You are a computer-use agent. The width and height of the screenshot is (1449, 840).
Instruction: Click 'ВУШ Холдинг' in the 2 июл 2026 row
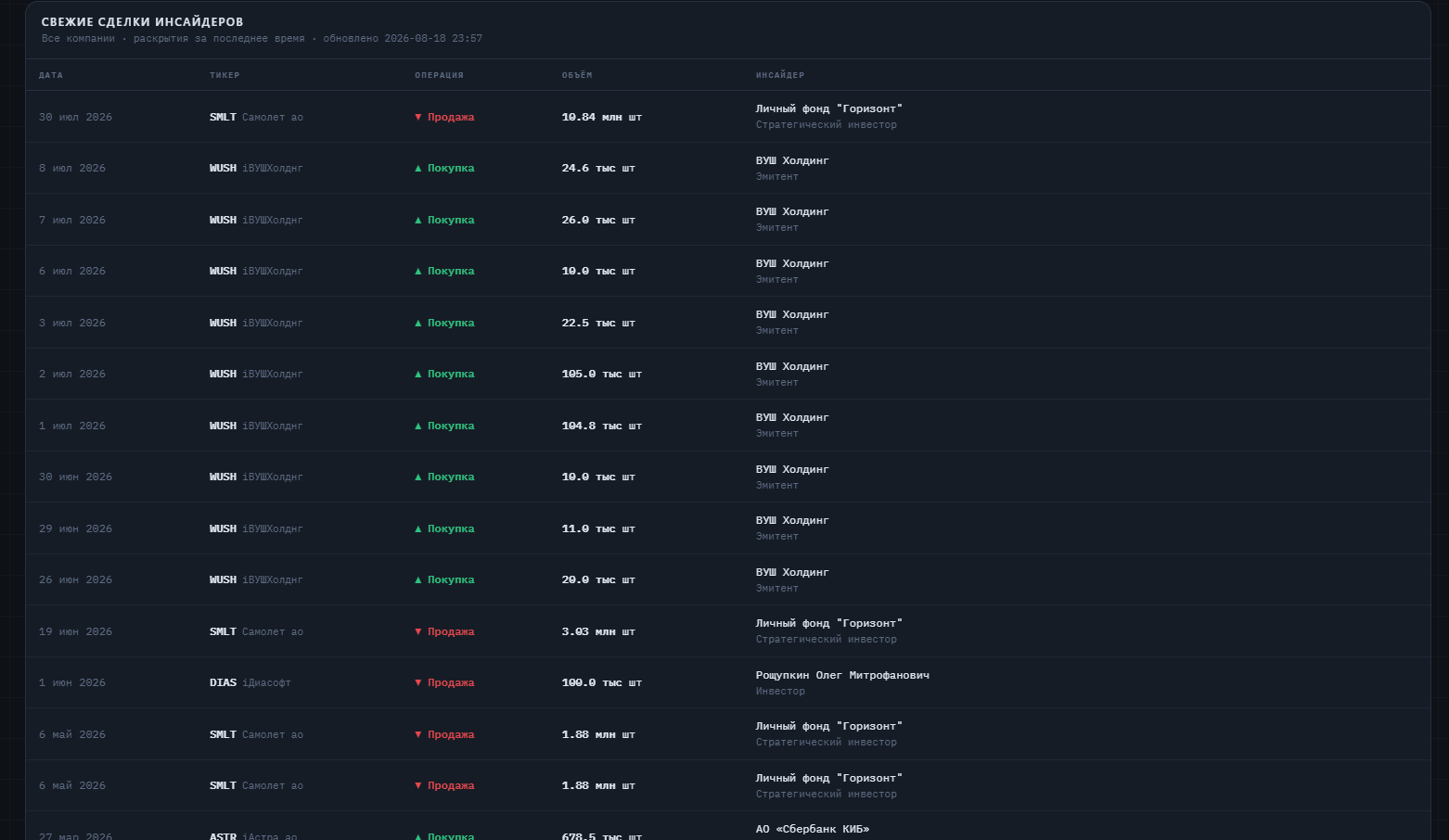point(792,366)
